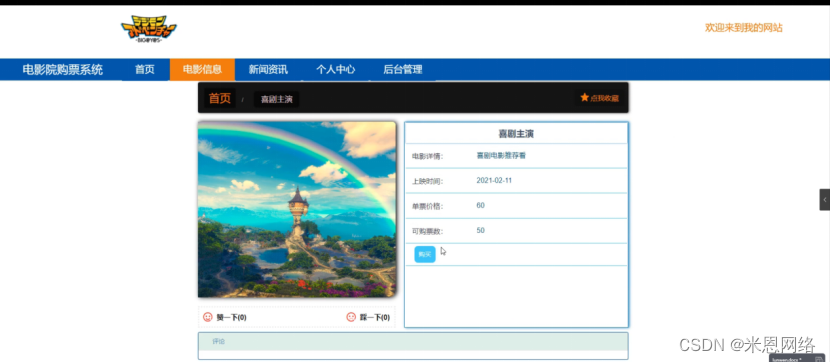Click the 电影院购票系统 site title
The image size is (831, 363).
[63, 69]
